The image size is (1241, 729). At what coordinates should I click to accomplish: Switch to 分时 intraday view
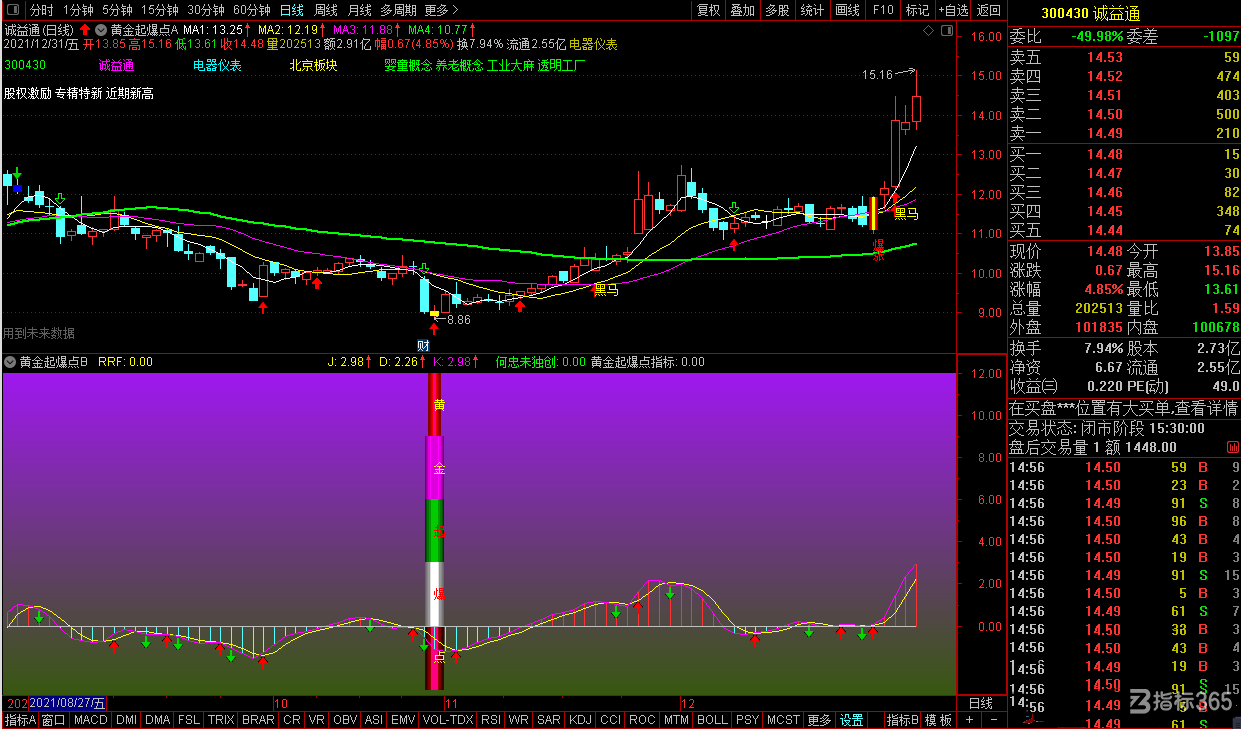41,10
